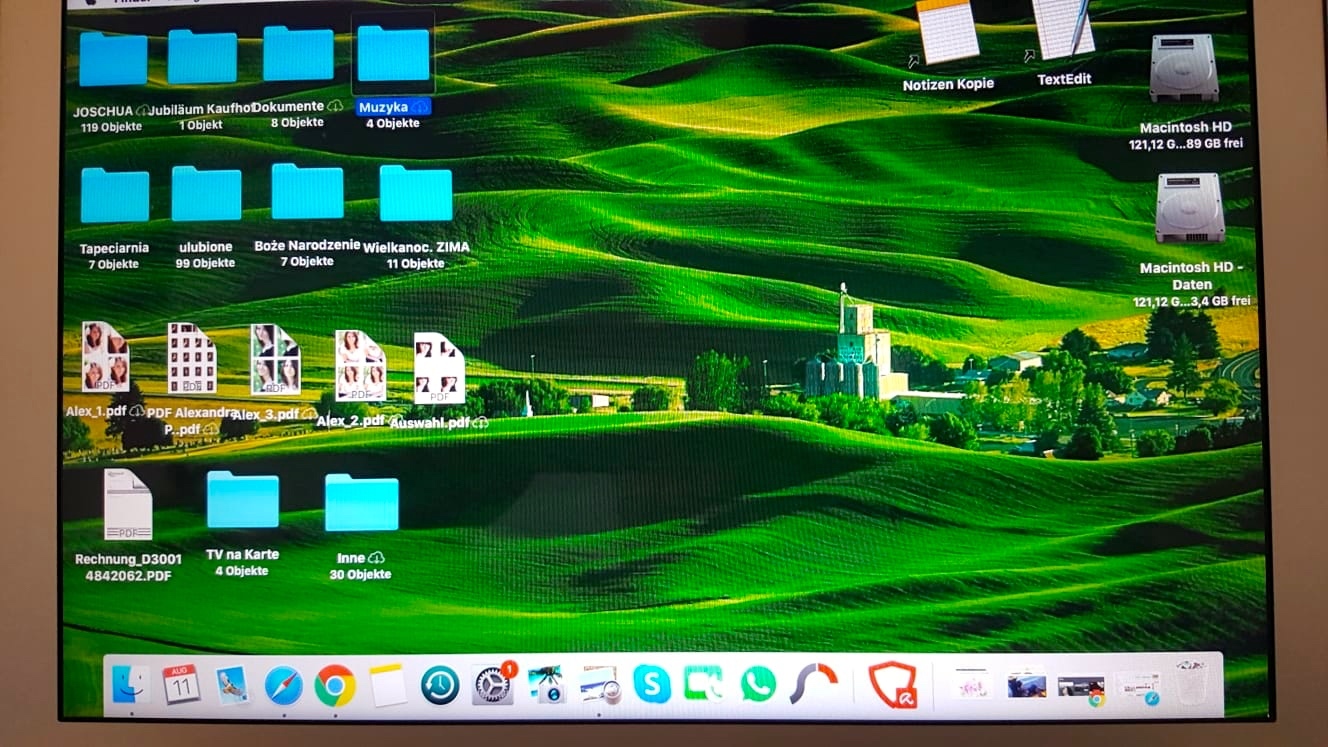Open the Trash in the Dock

pyautogui.click(x=1191, y=684)
